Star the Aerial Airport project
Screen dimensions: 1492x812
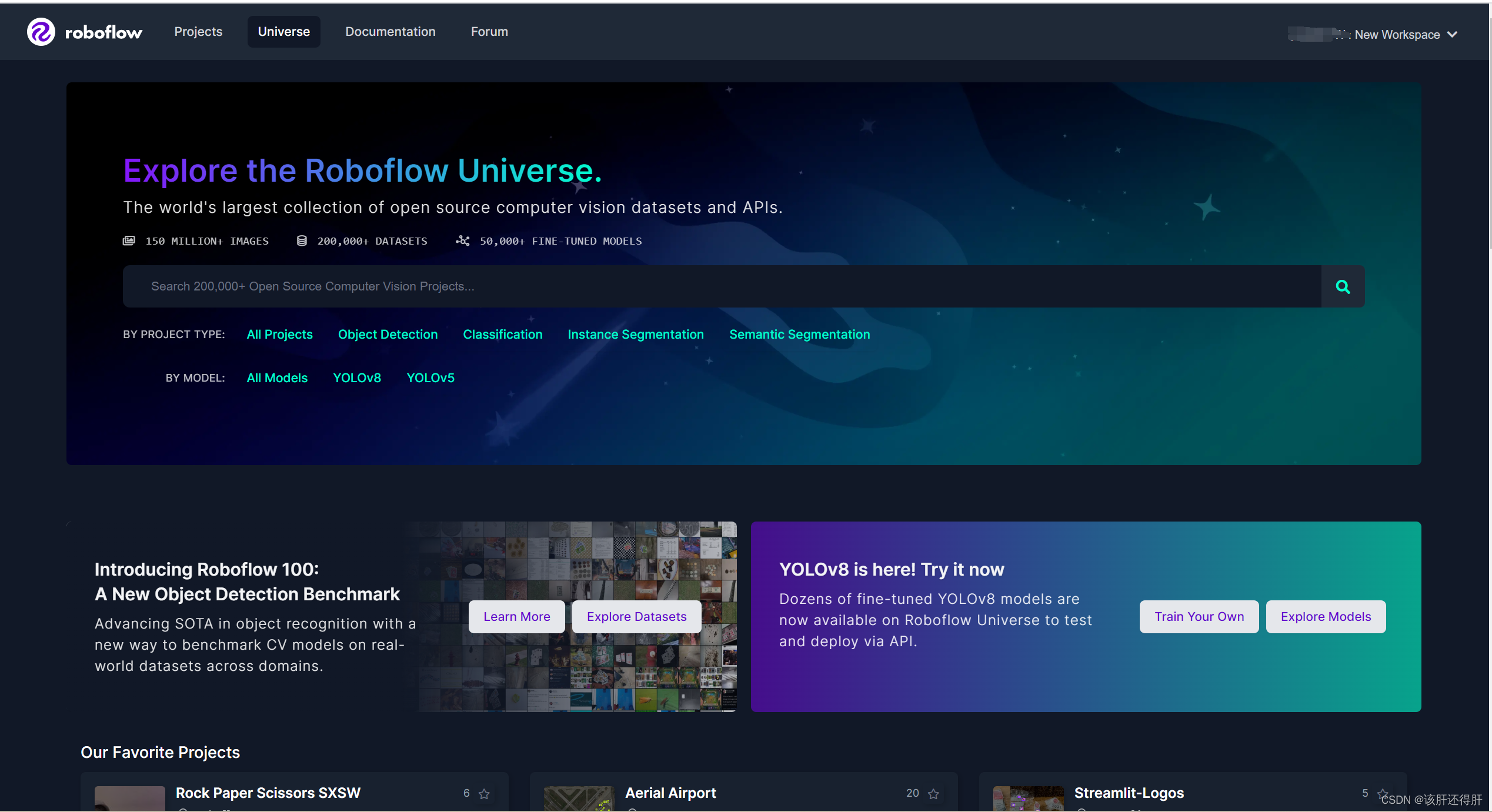click(x=933, y=794)
